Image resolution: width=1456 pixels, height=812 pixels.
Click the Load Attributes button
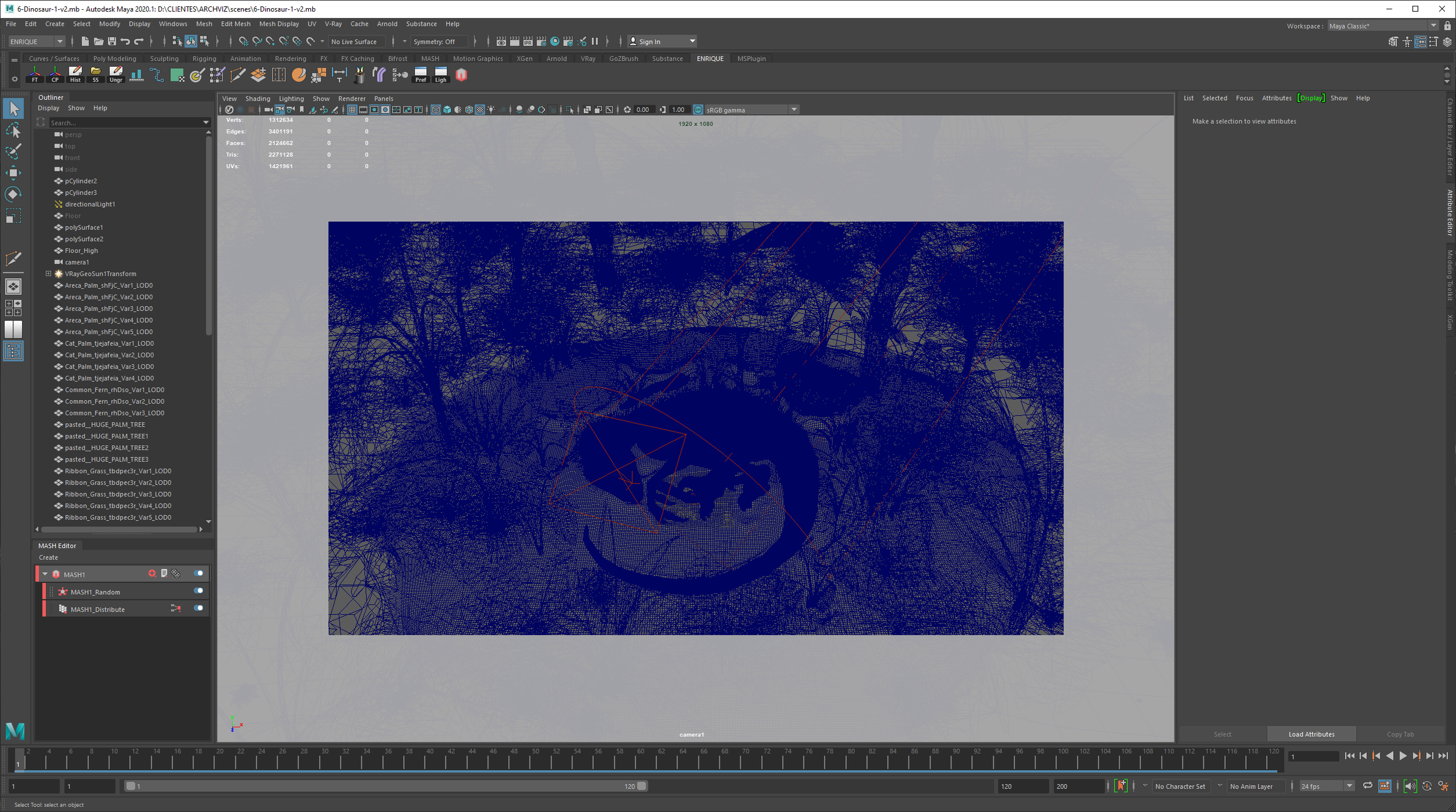[x=1311, y=734]
